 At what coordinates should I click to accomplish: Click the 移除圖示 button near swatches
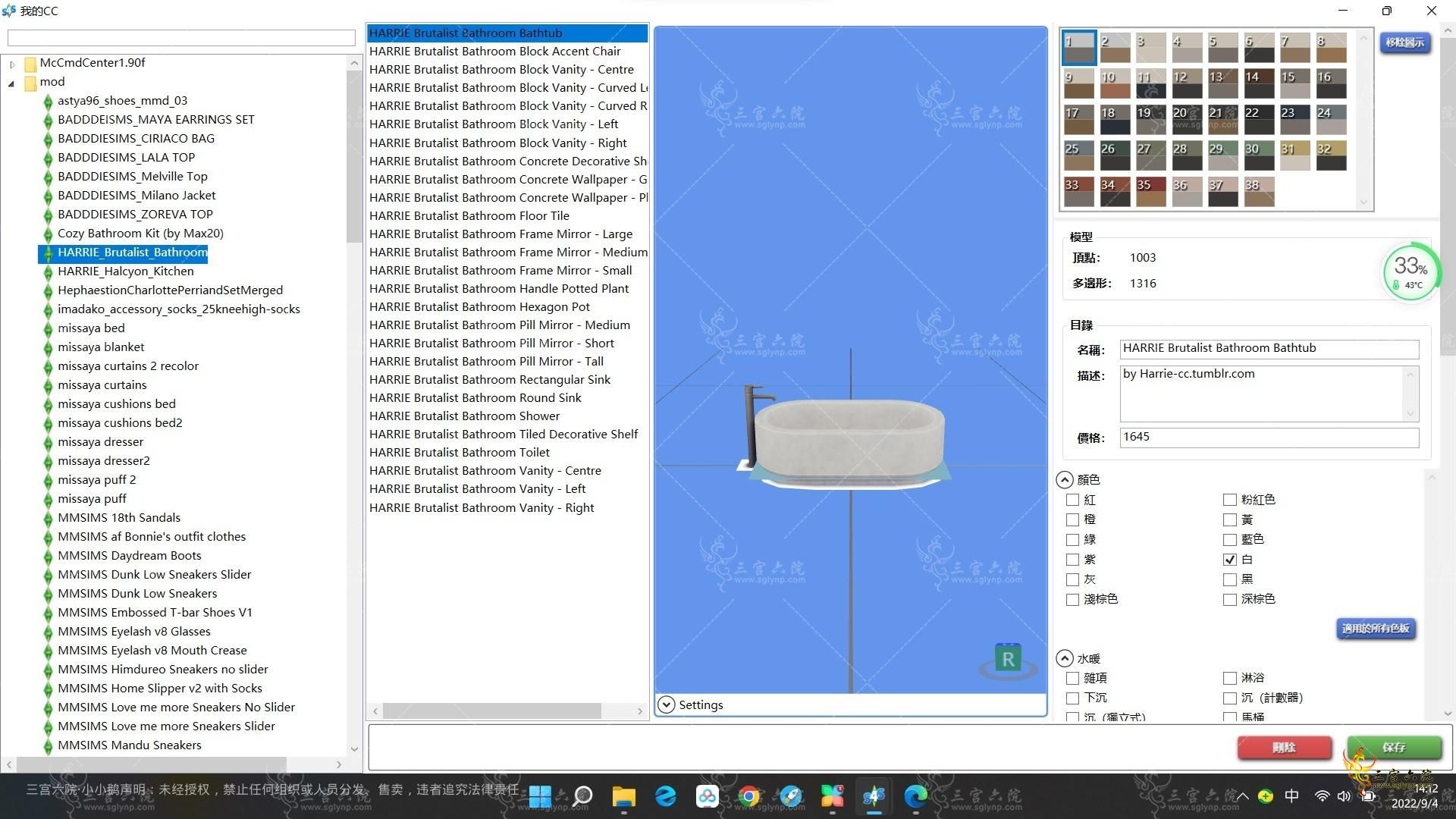(x=1404, y=42)
